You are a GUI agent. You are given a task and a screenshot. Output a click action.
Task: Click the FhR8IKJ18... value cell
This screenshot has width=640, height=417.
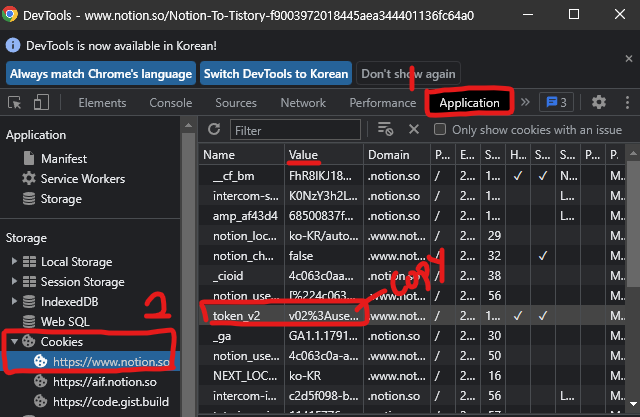tap(324, 175)
